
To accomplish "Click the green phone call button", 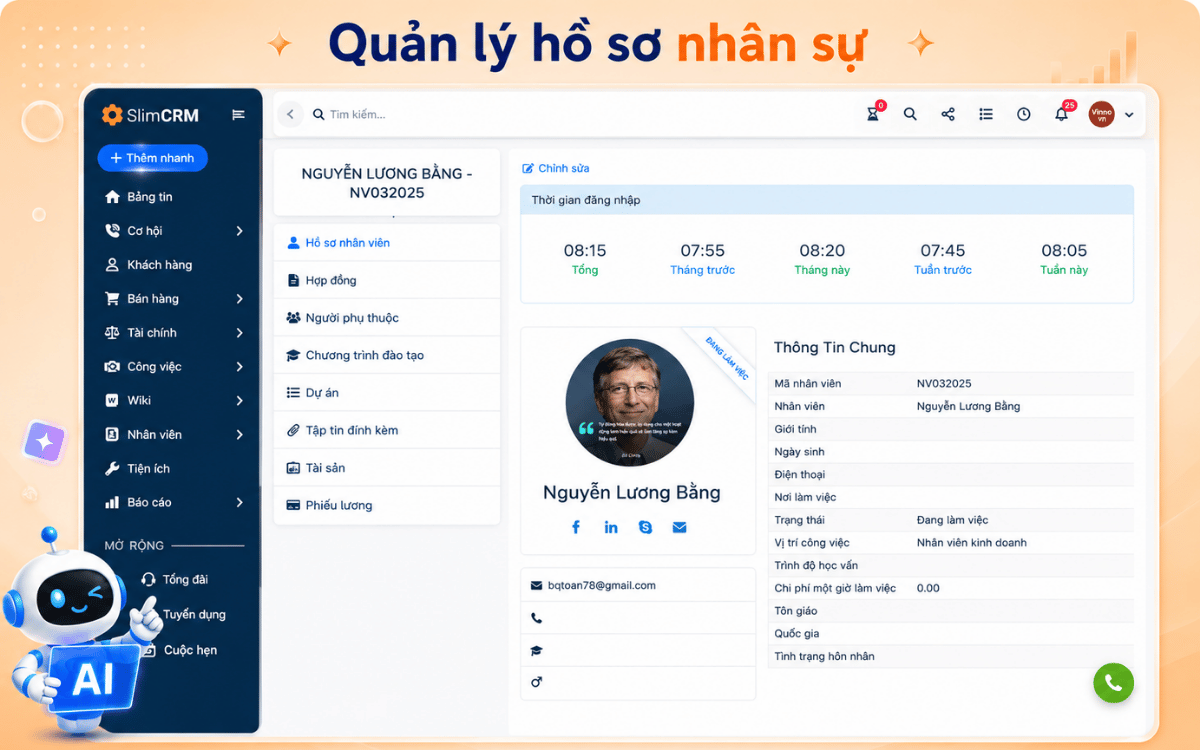I will 1113,683.
